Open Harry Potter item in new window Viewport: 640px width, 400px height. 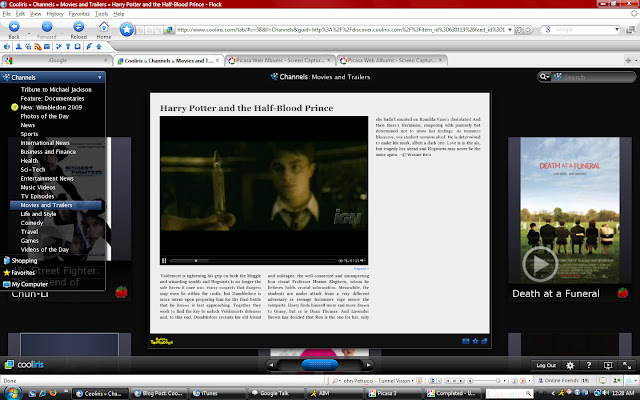pyautogui.click(x=484, y=341)
